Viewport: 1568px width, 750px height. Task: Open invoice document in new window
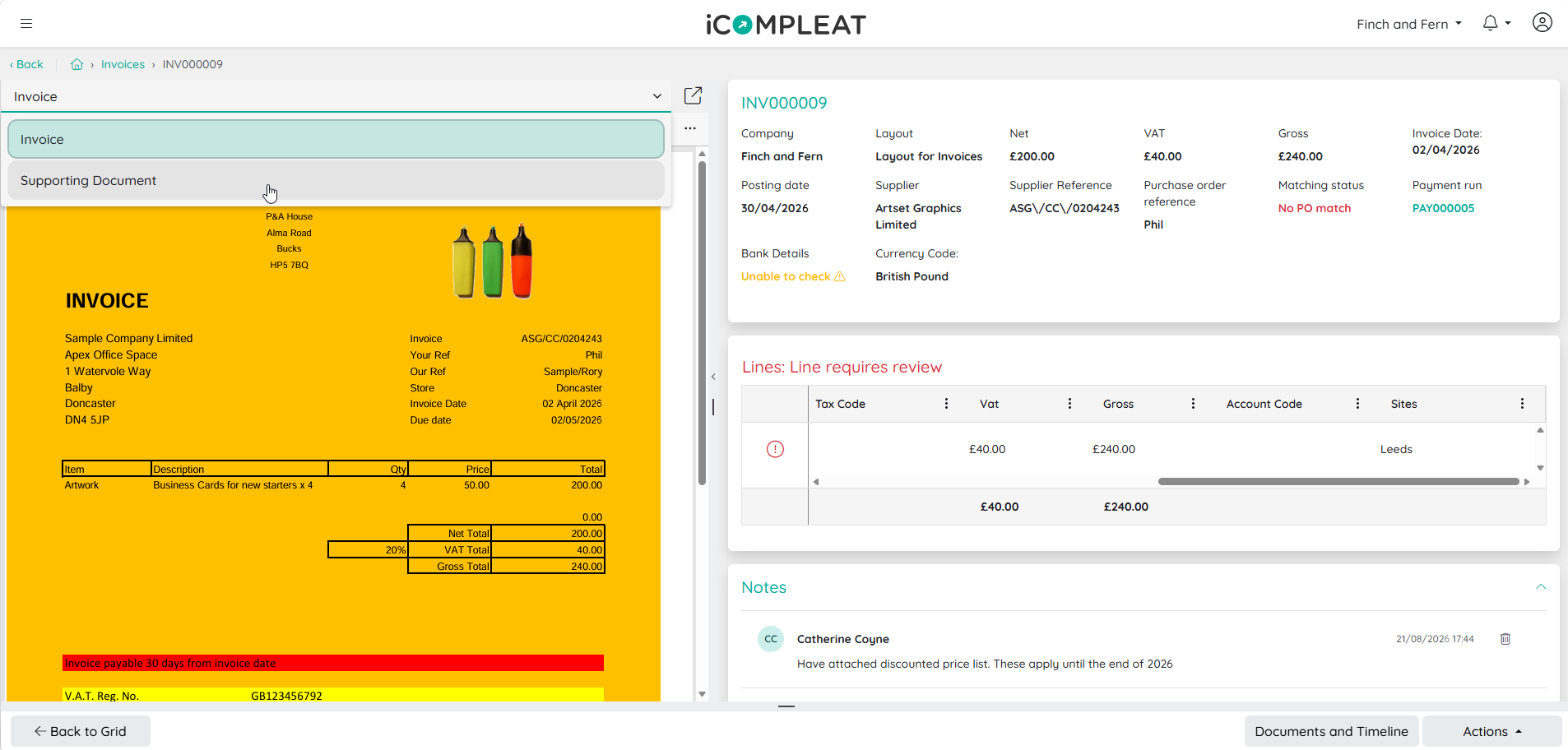(693, 96)
